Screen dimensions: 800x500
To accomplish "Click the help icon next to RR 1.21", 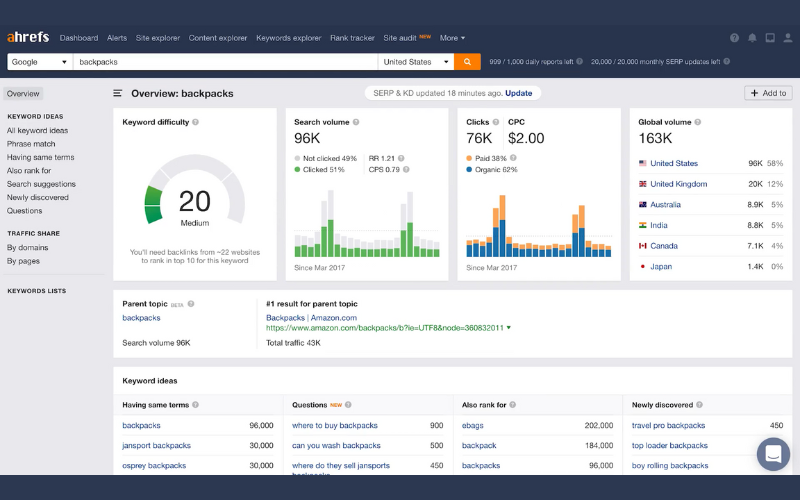I will [x=401, y=158].
